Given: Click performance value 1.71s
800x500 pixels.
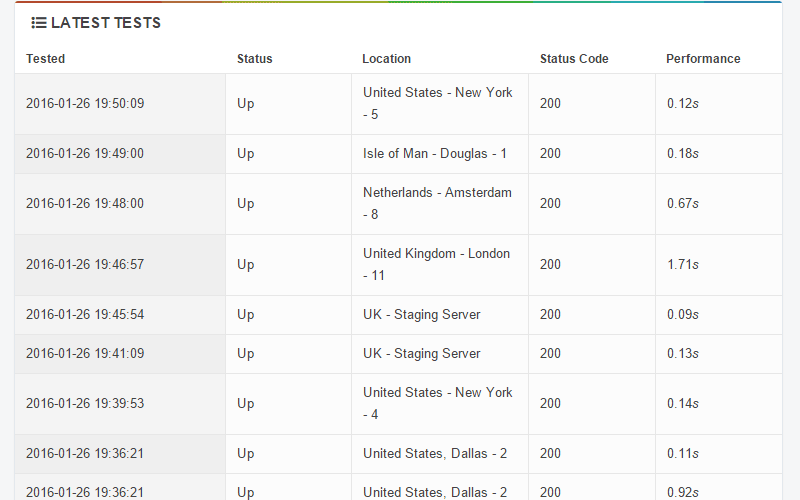Looking at the screenshot, I should 683,265.
